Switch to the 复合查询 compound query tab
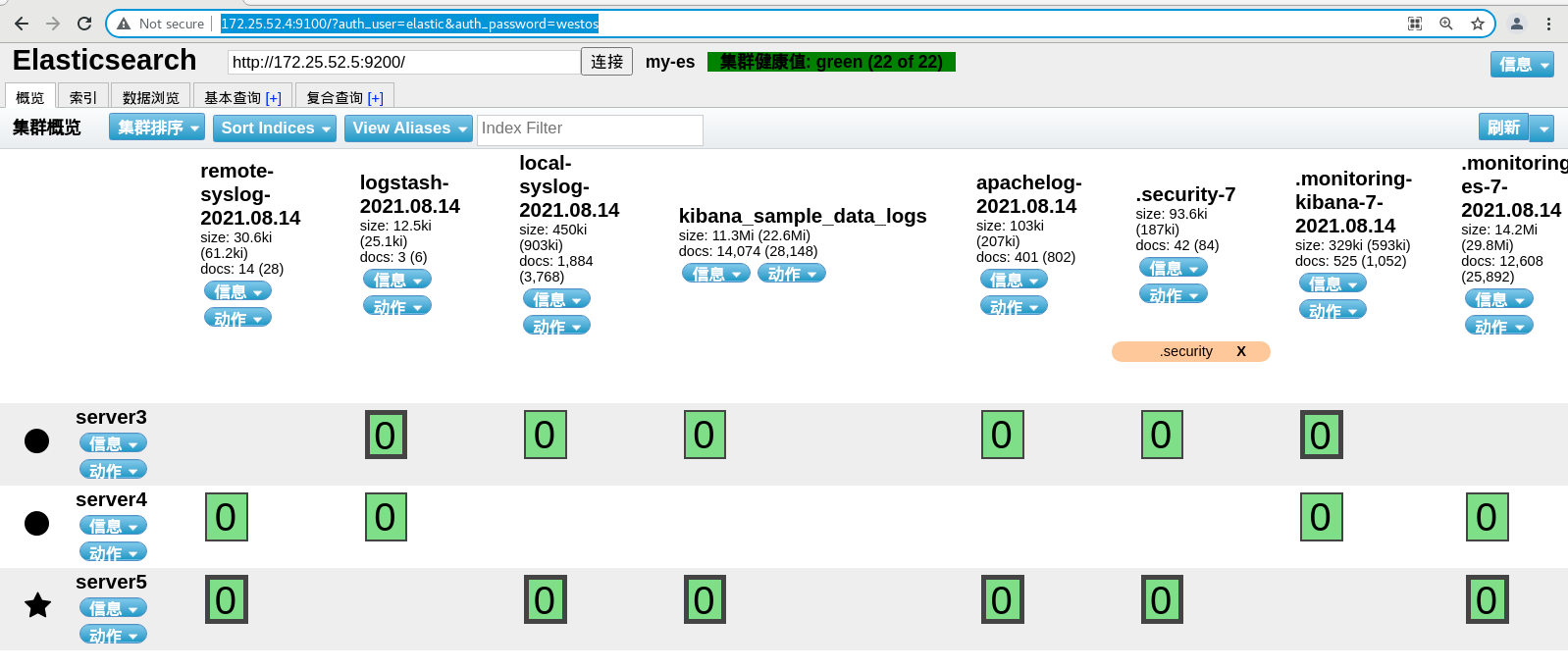Screen dimensions: 1568x669 pyautogui.click(x=335, y=97)
